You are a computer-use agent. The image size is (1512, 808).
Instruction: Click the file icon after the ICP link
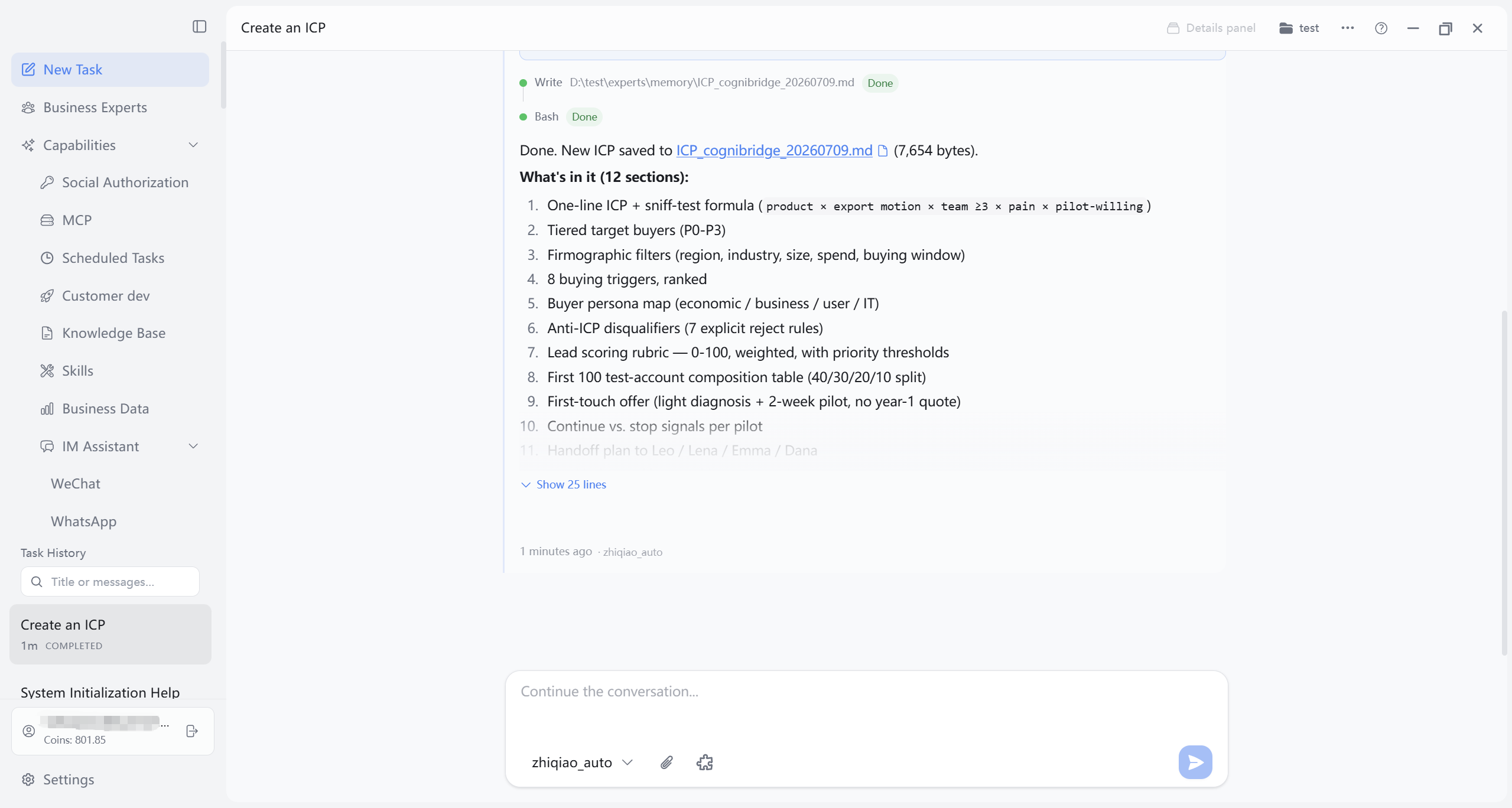click(883, 151)
